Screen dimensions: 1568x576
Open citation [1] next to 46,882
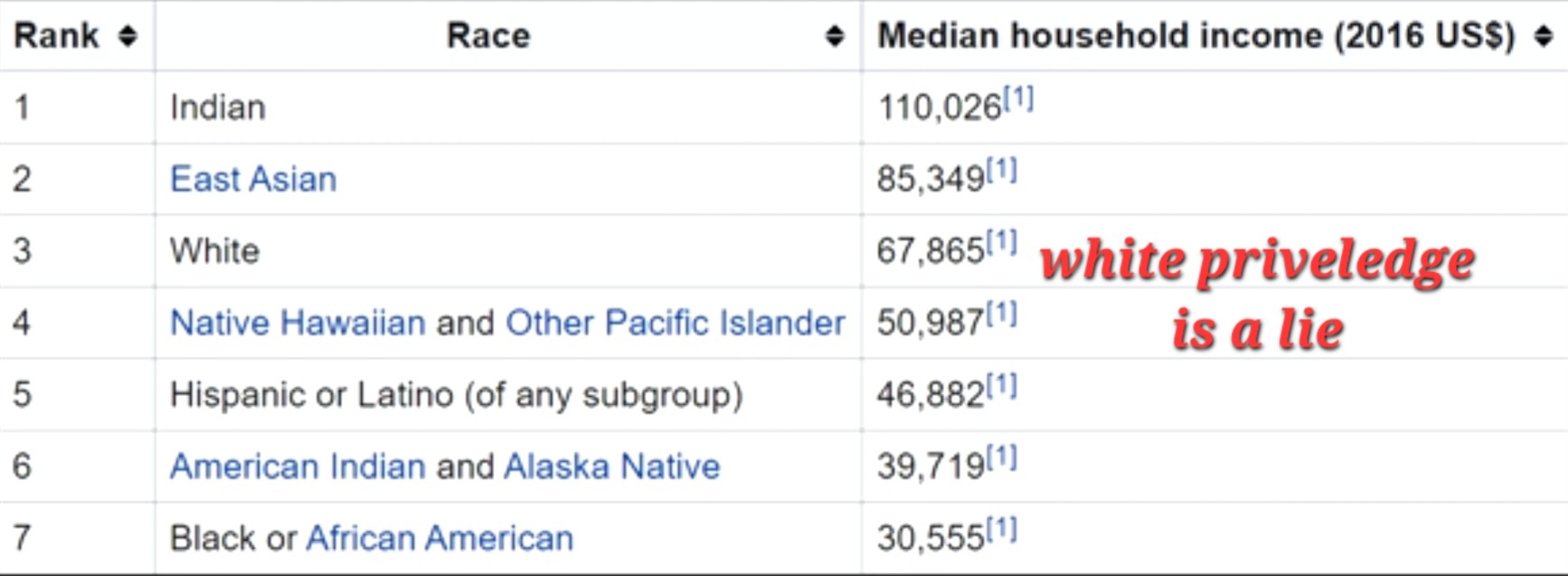(x=1002, y=385)
